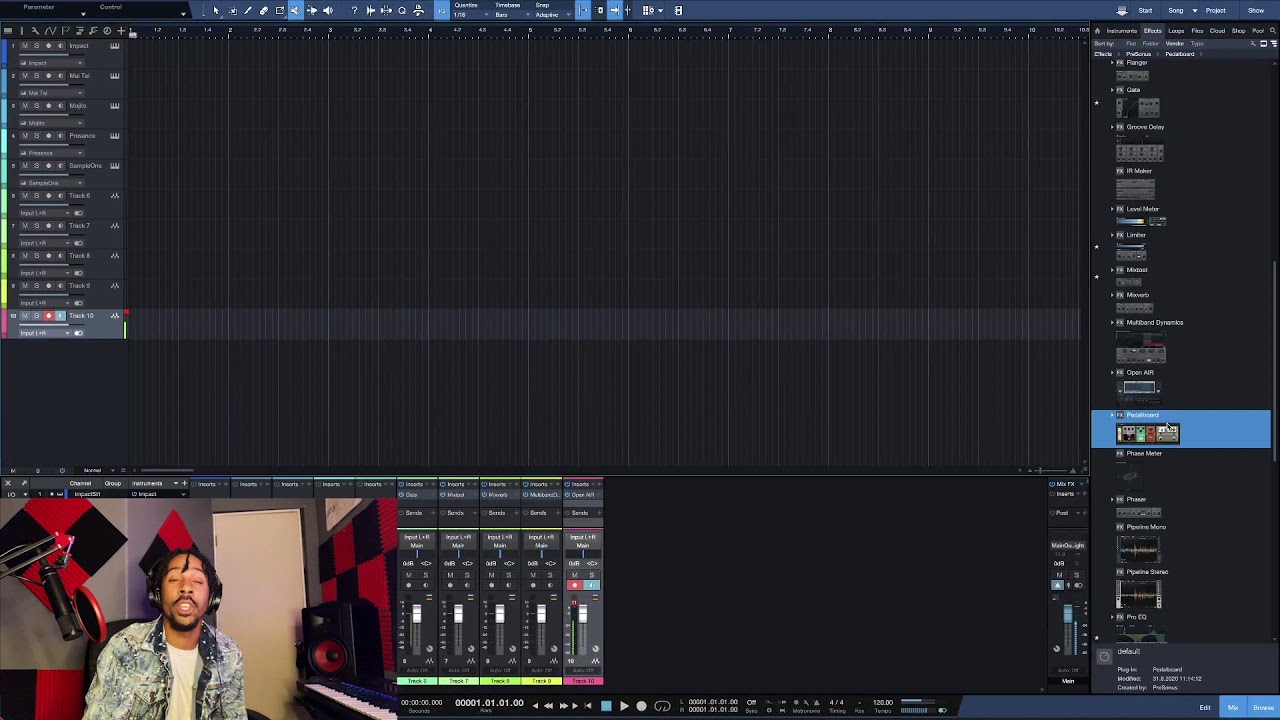Expand the Limiter presets
1280x720 pixels.
[x=1112, y=235]
